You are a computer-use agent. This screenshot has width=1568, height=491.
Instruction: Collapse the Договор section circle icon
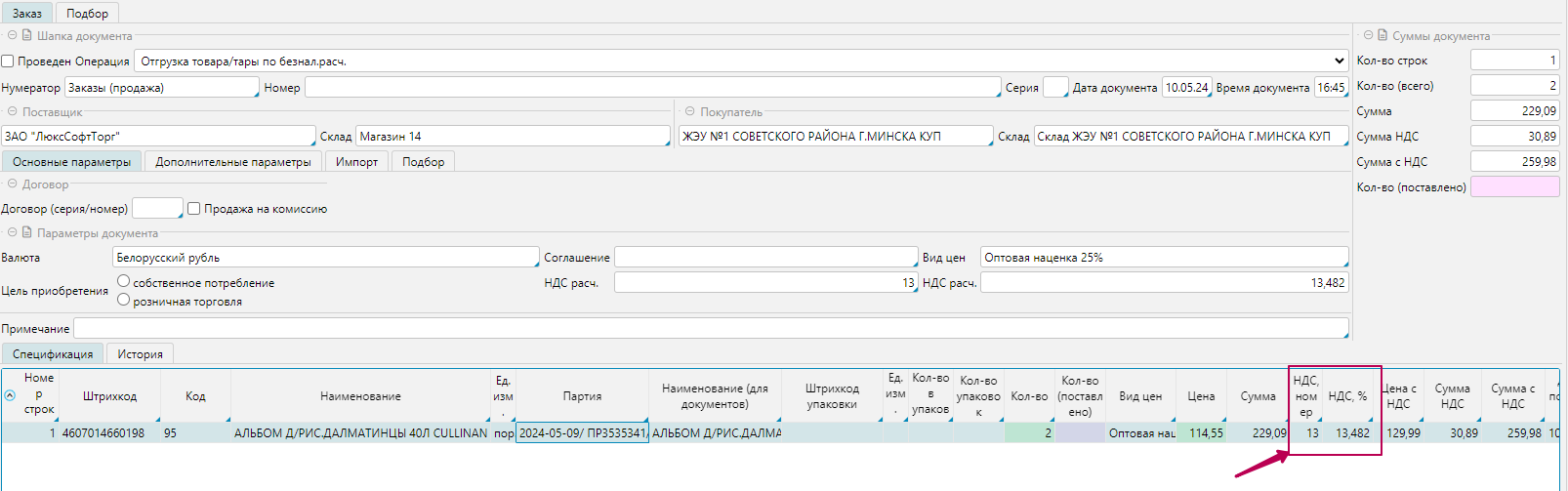click(x=13, y=184)
